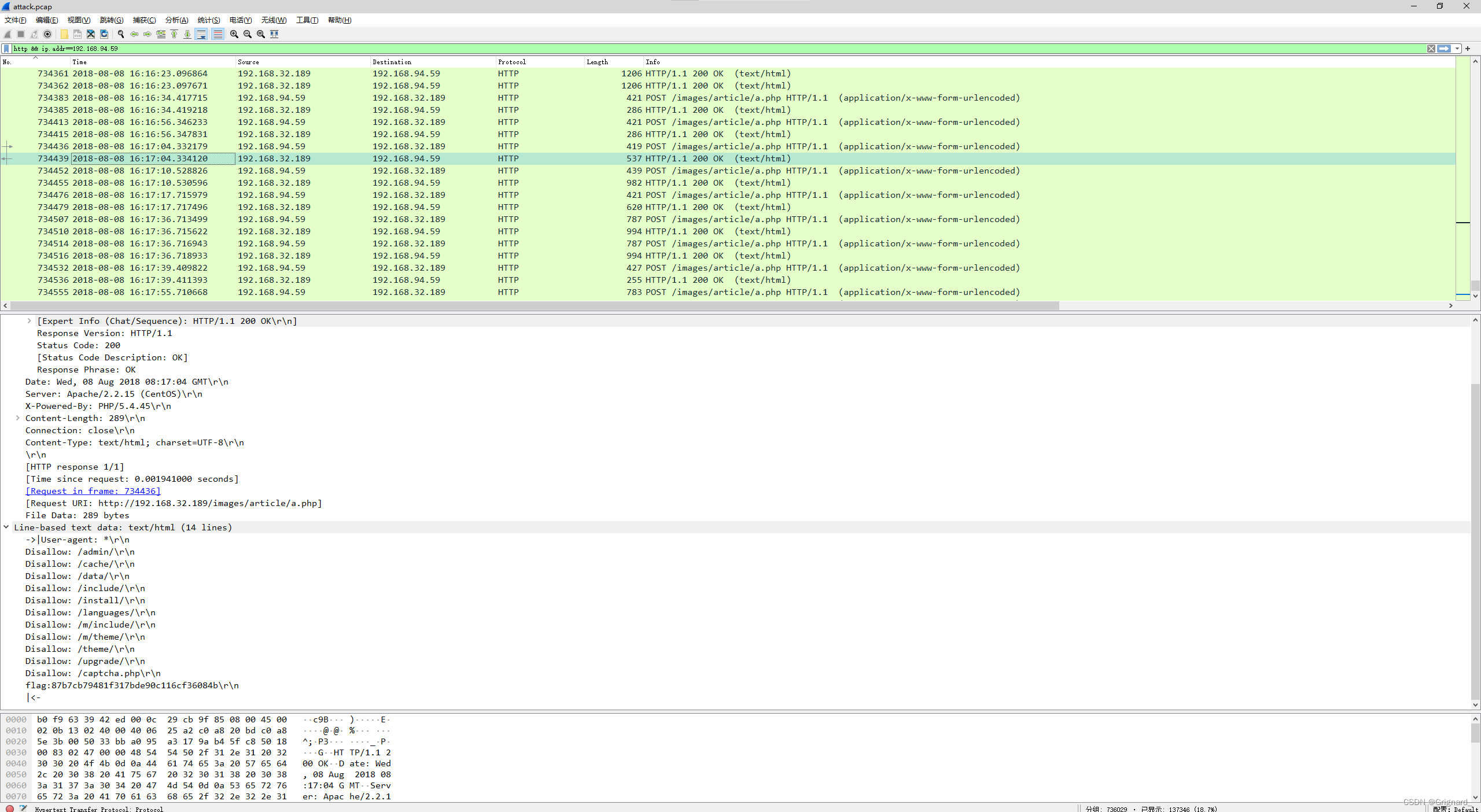Add a display filter button via plus icon
The width and height of the screenshot is (1481, 812).
point(1468,49)
